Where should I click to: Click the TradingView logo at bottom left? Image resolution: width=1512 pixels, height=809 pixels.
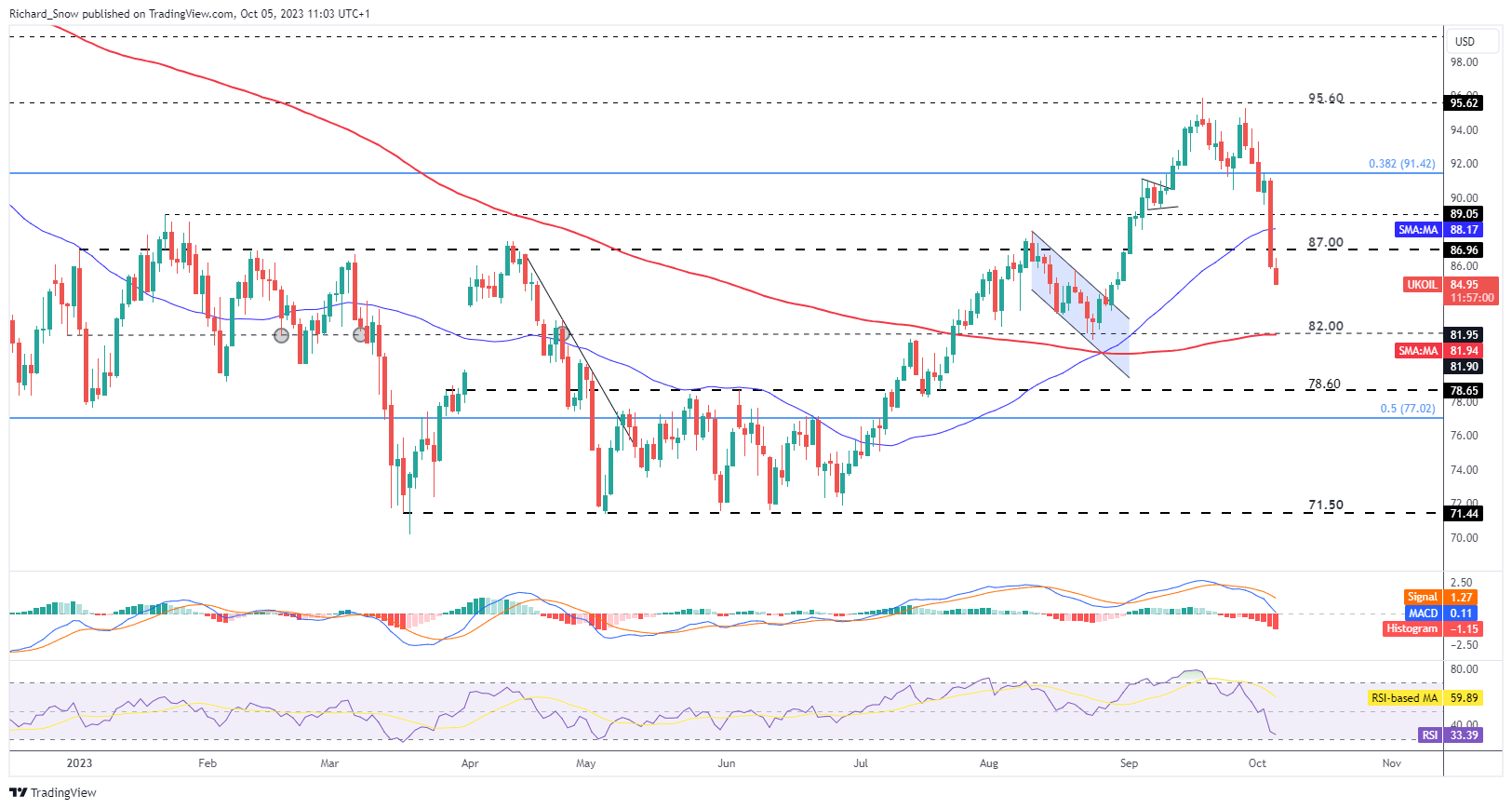pos(53,792)
